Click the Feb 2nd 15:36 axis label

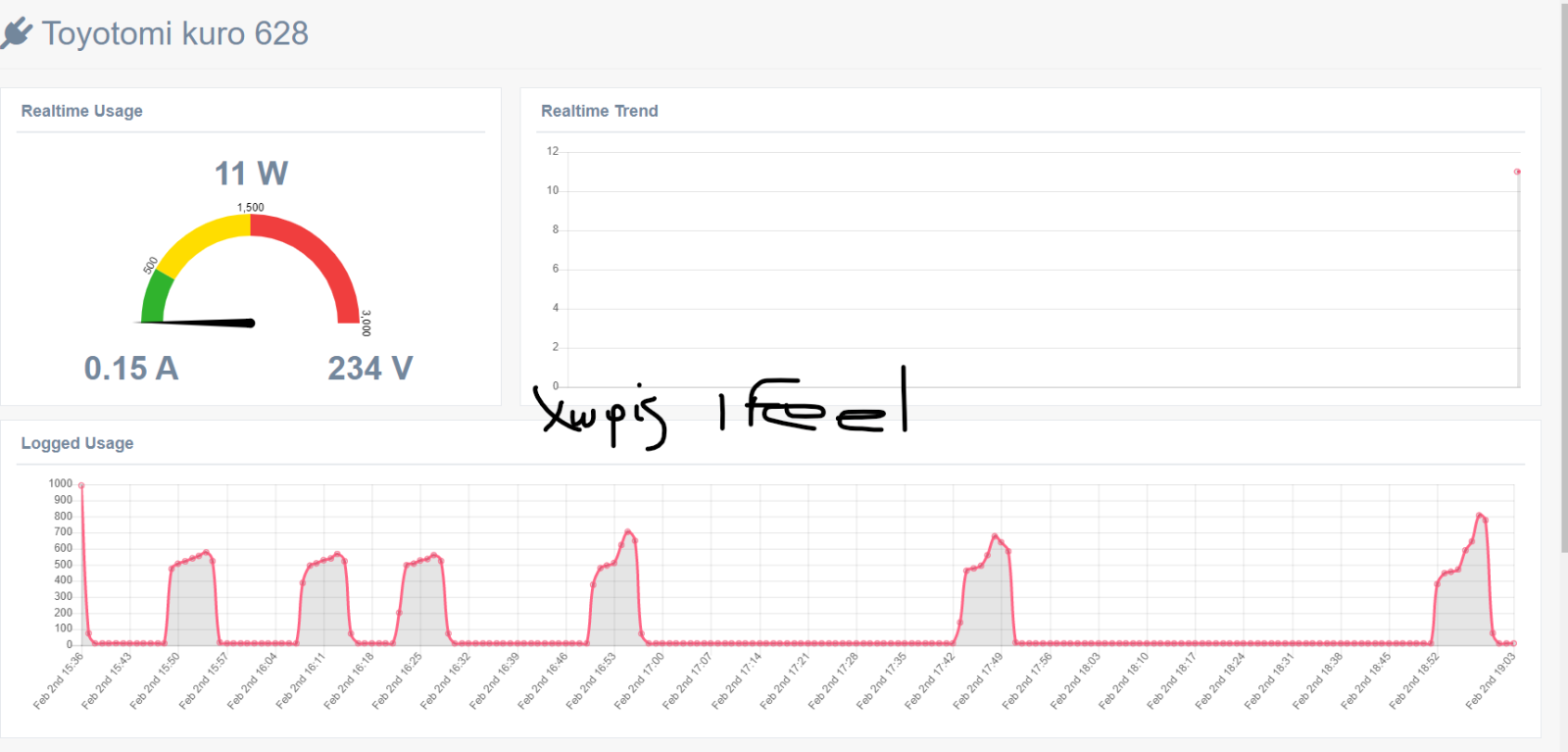(59, 680)
